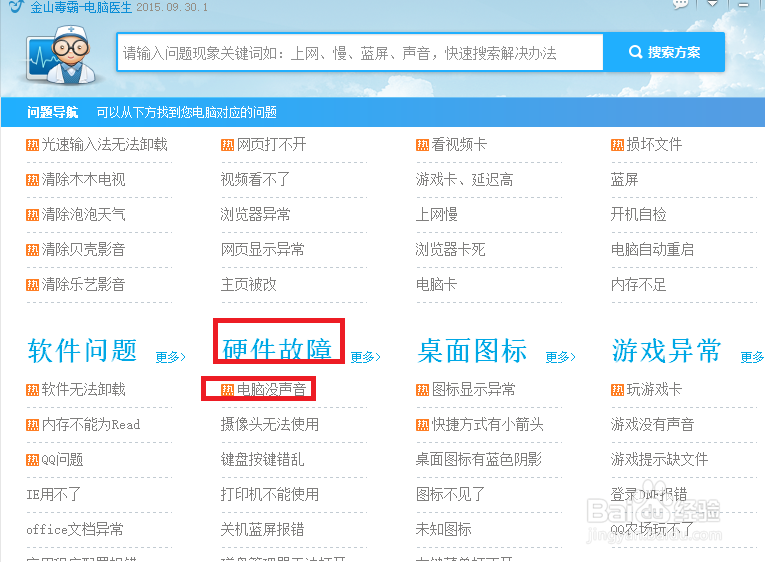The image size is (765, 562).
Task: Click the hot badge beside 看视频卡
Action: coord(423,145)
